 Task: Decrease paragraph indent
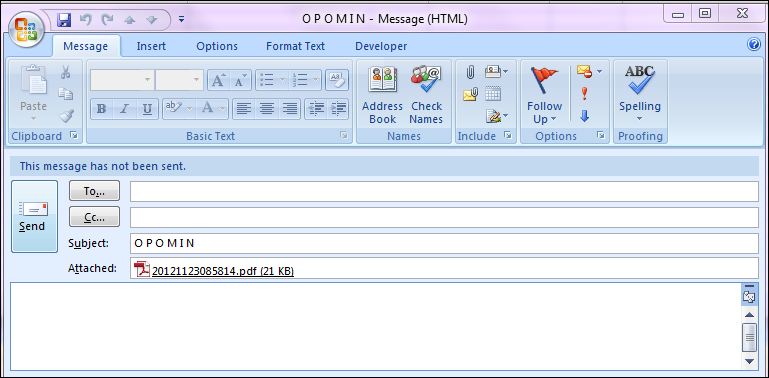316,109
